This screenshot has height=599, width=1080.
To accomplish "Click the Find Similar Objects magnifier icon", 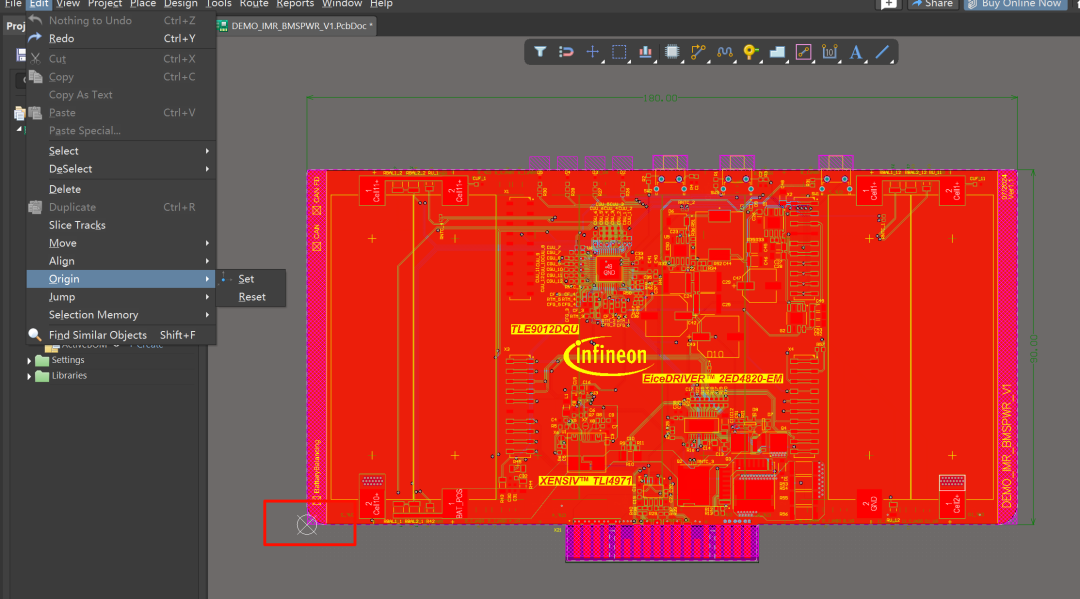I will tap(34, 335).
